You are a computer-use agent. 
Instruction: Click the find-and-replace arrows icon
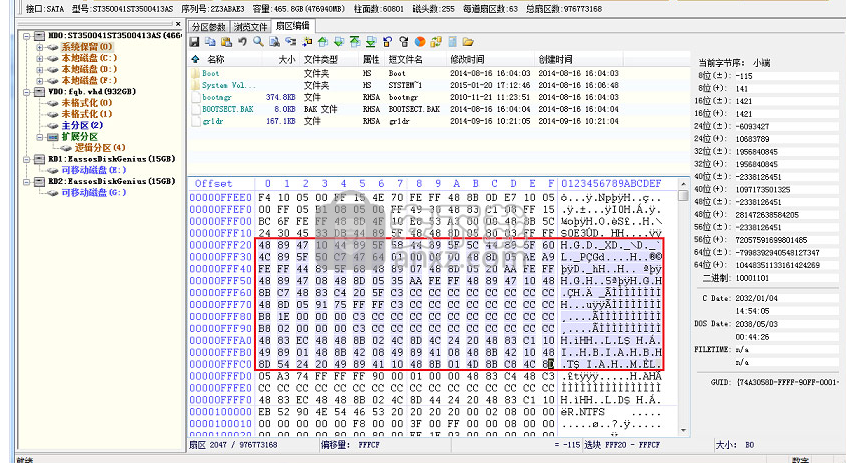click(291, 42)
